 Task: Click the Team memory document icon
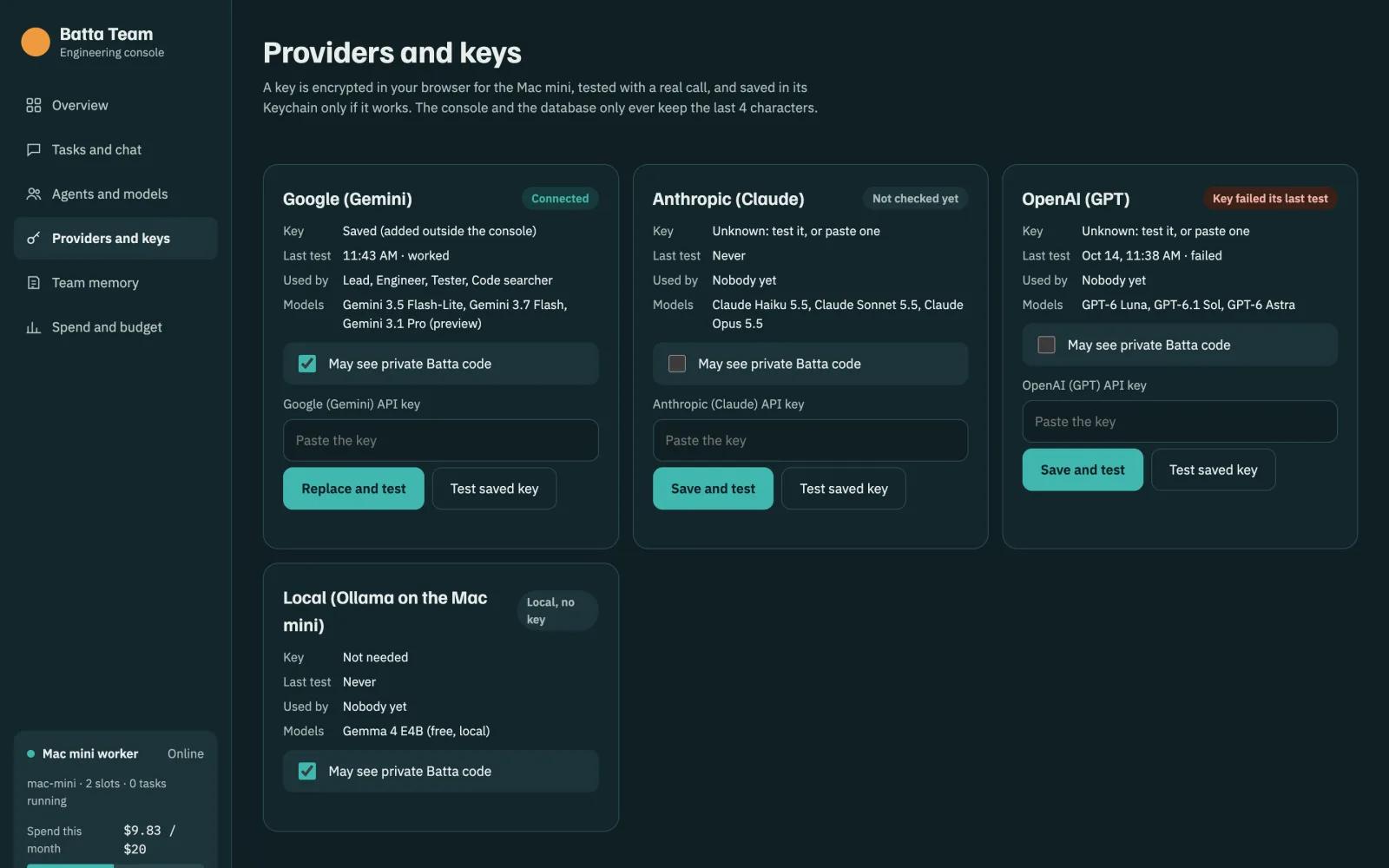(x=34, y=282)
